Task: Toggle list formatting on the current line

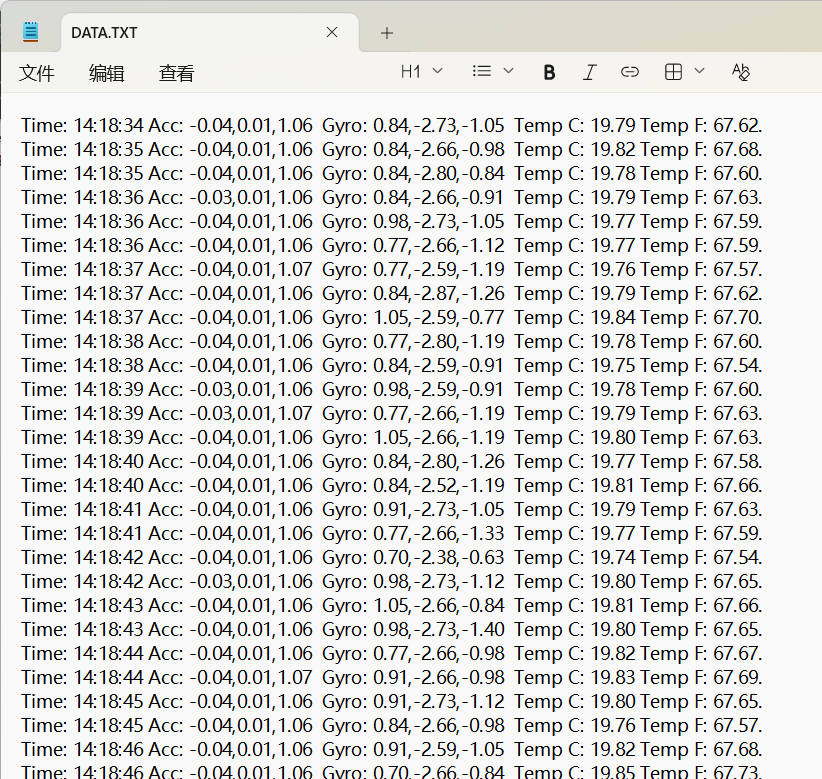Action: click(x=479, y=71)
